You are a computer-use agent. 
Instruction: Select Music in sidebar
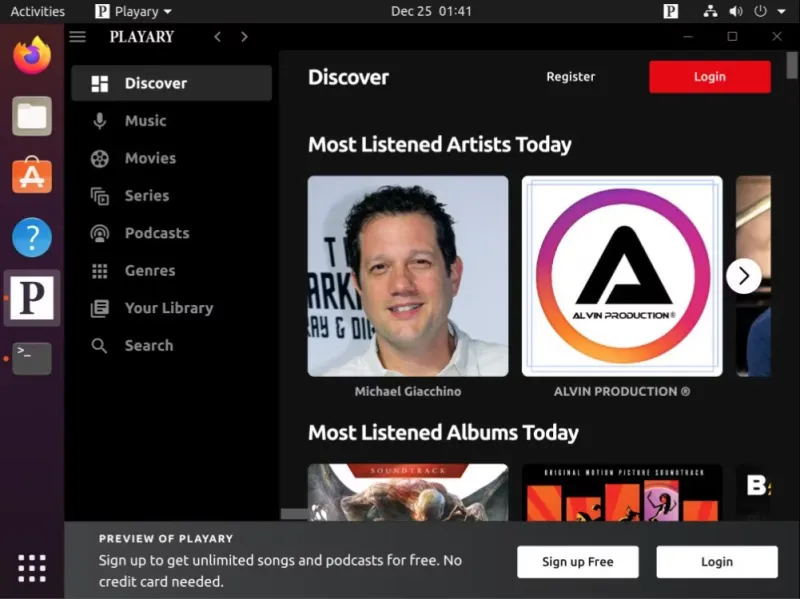(x=171, y=121)
